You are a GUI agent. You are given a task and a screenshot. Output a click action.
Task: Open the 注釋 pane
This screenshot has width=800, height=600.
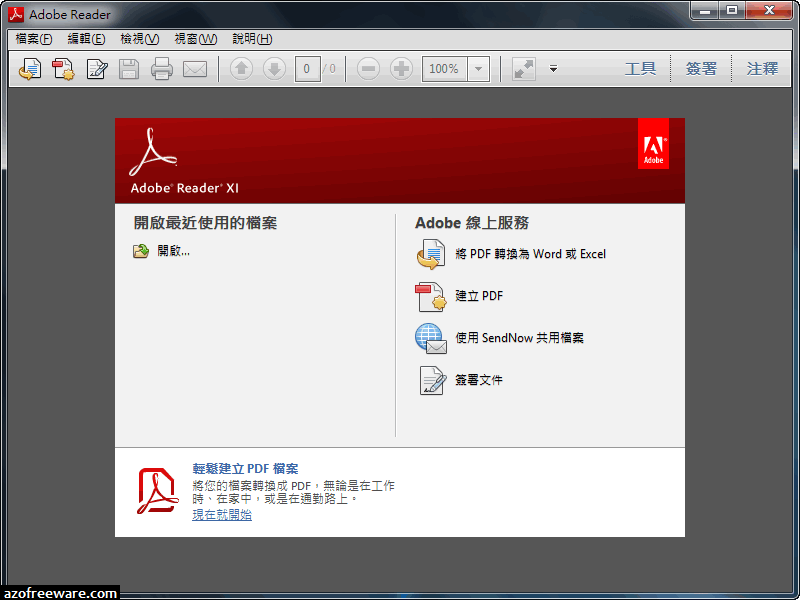coord(762,69)
